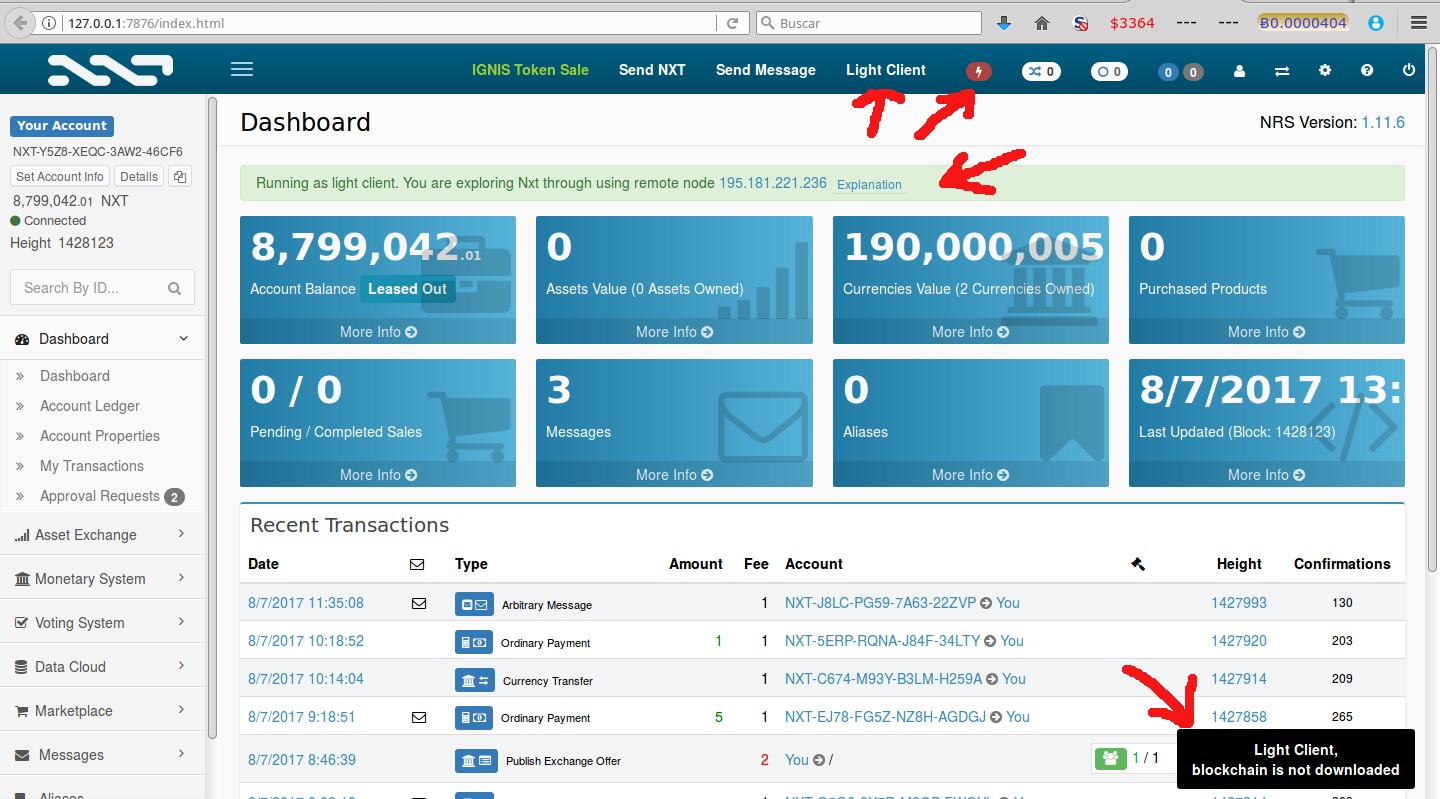Click the browser home icon

(1042, 23)
